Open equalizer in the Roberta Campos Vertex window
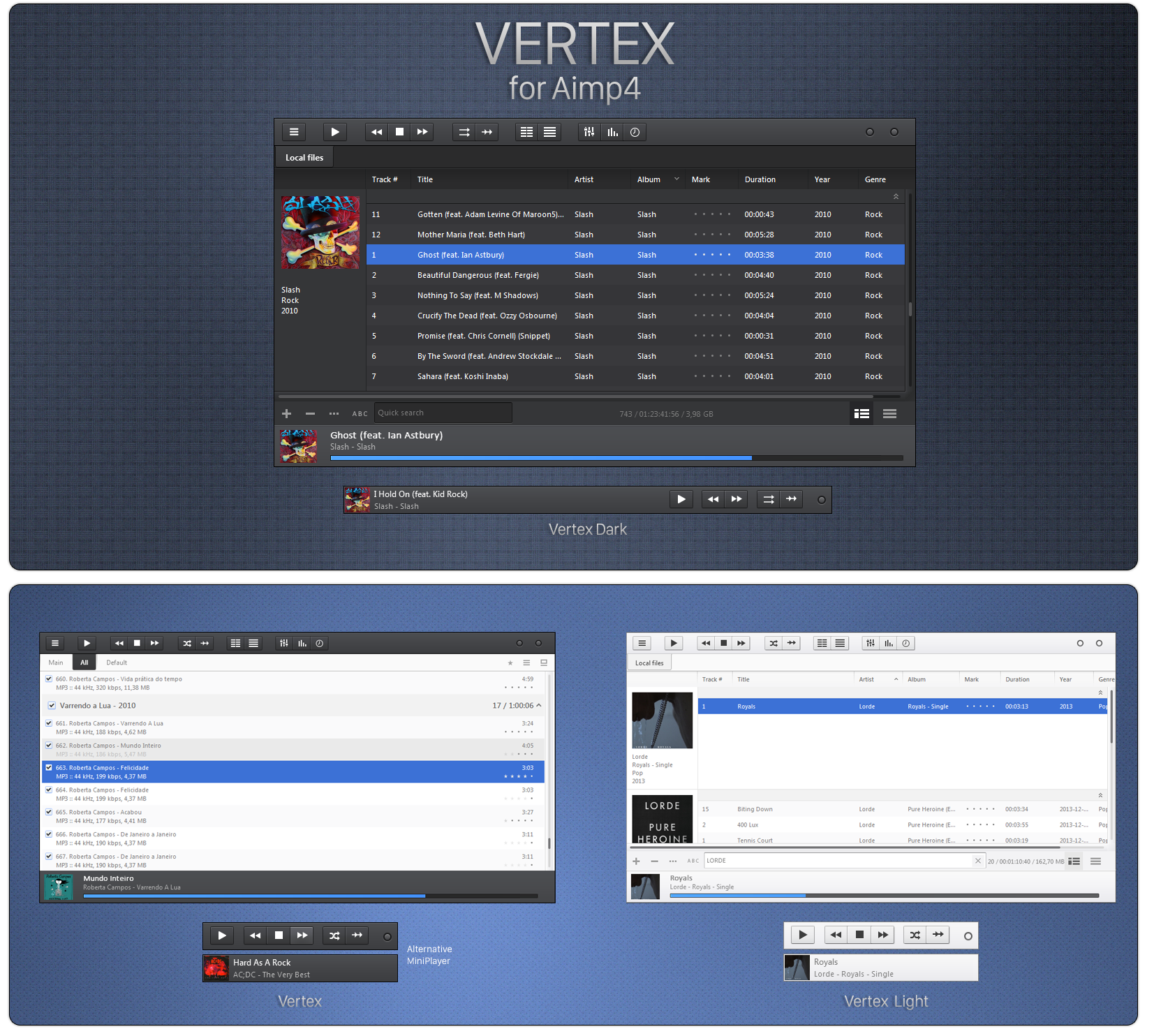The image size is (1154, 1036). point(284,644)
